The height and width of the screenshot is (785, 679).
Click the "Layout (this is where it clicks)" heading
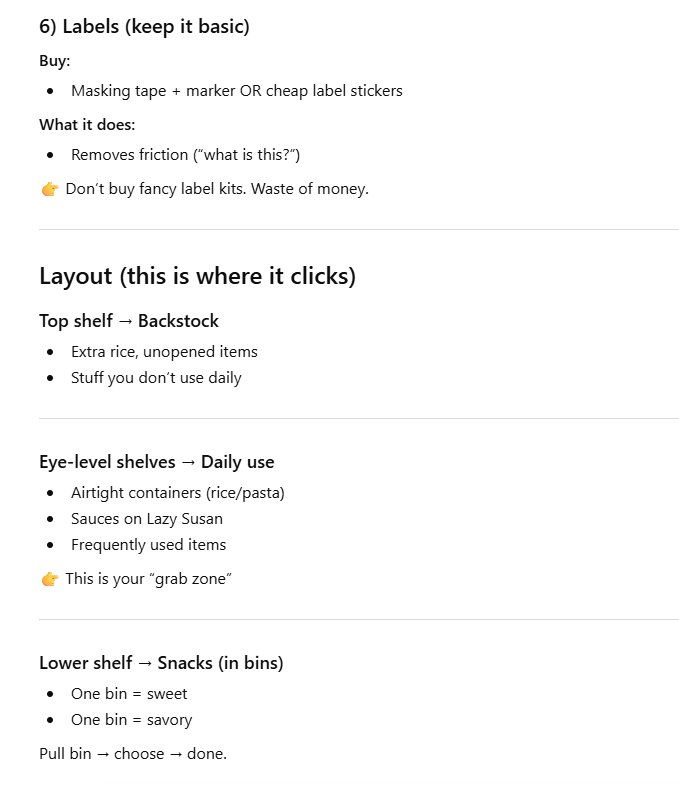point(197,276)
